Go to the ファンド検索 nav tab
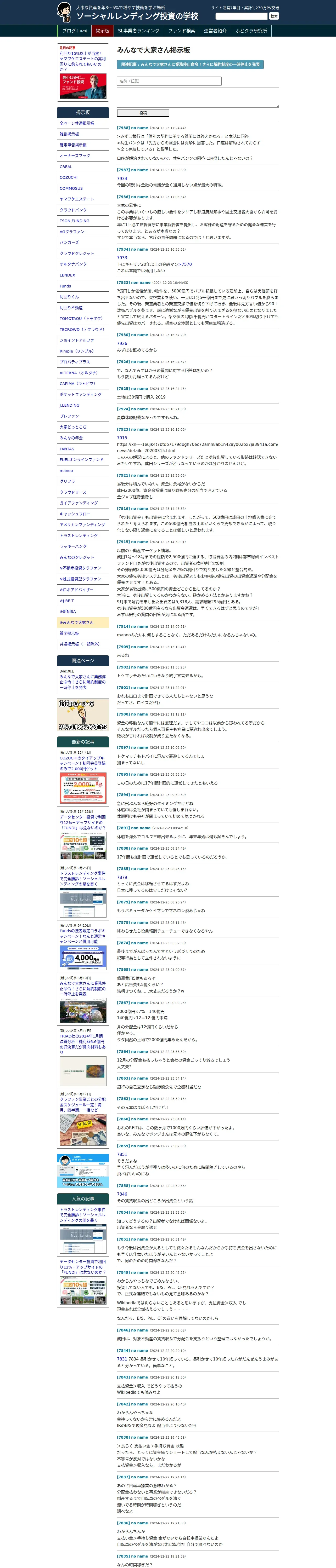Viewport: 336px width, 1568px height. [182, 31]
